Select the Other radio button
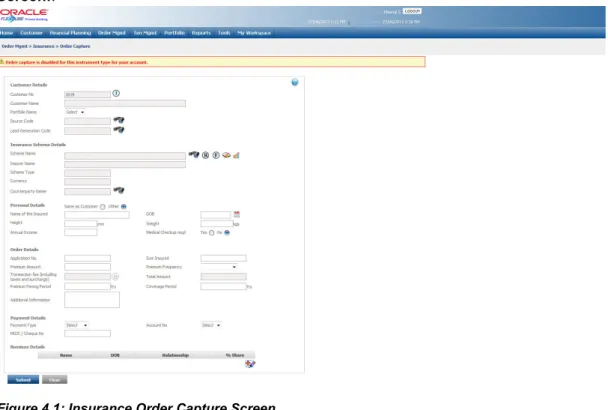 [124, 207]
